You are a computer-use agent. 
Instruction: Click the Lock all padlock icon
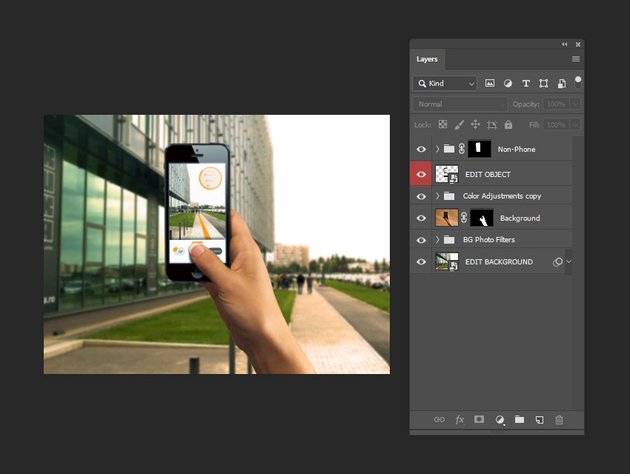pyautogui.click(x=508, y=125)
